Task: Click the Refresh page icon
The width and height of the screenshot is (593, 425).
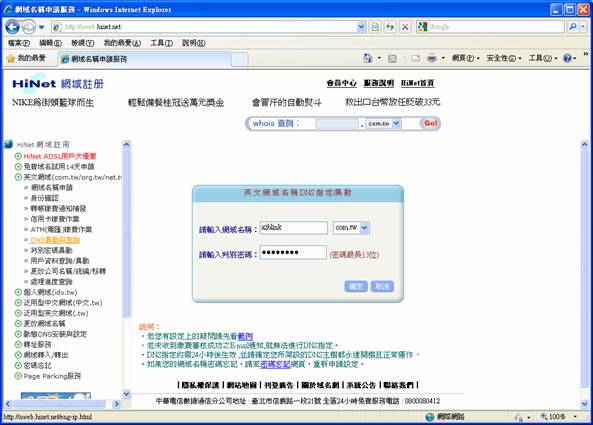Action: (390, 27)
